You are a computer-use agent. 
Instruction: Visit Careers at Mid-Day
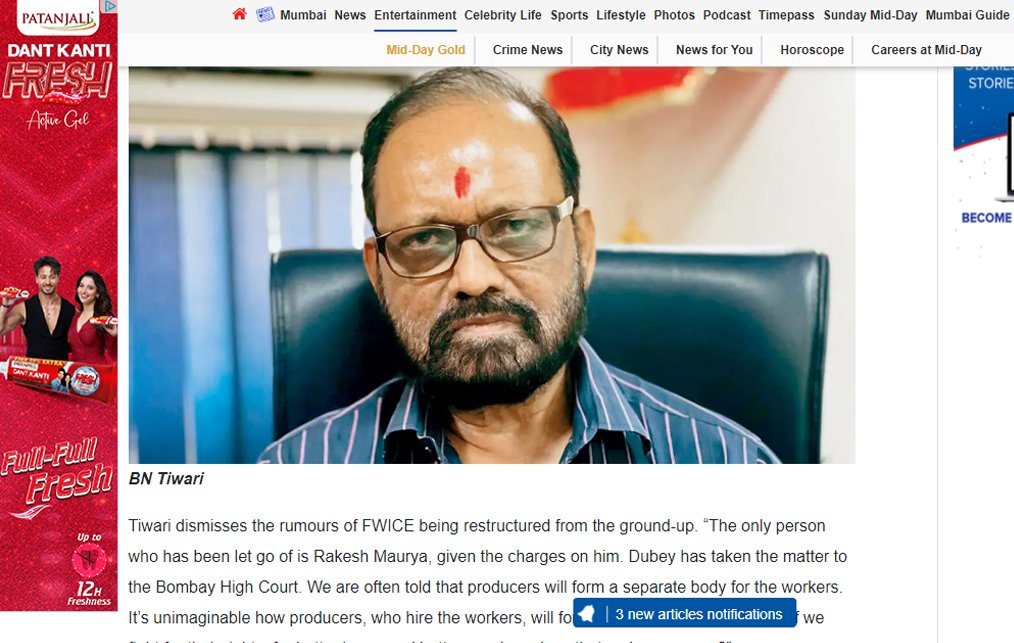(x=926, y=50)
